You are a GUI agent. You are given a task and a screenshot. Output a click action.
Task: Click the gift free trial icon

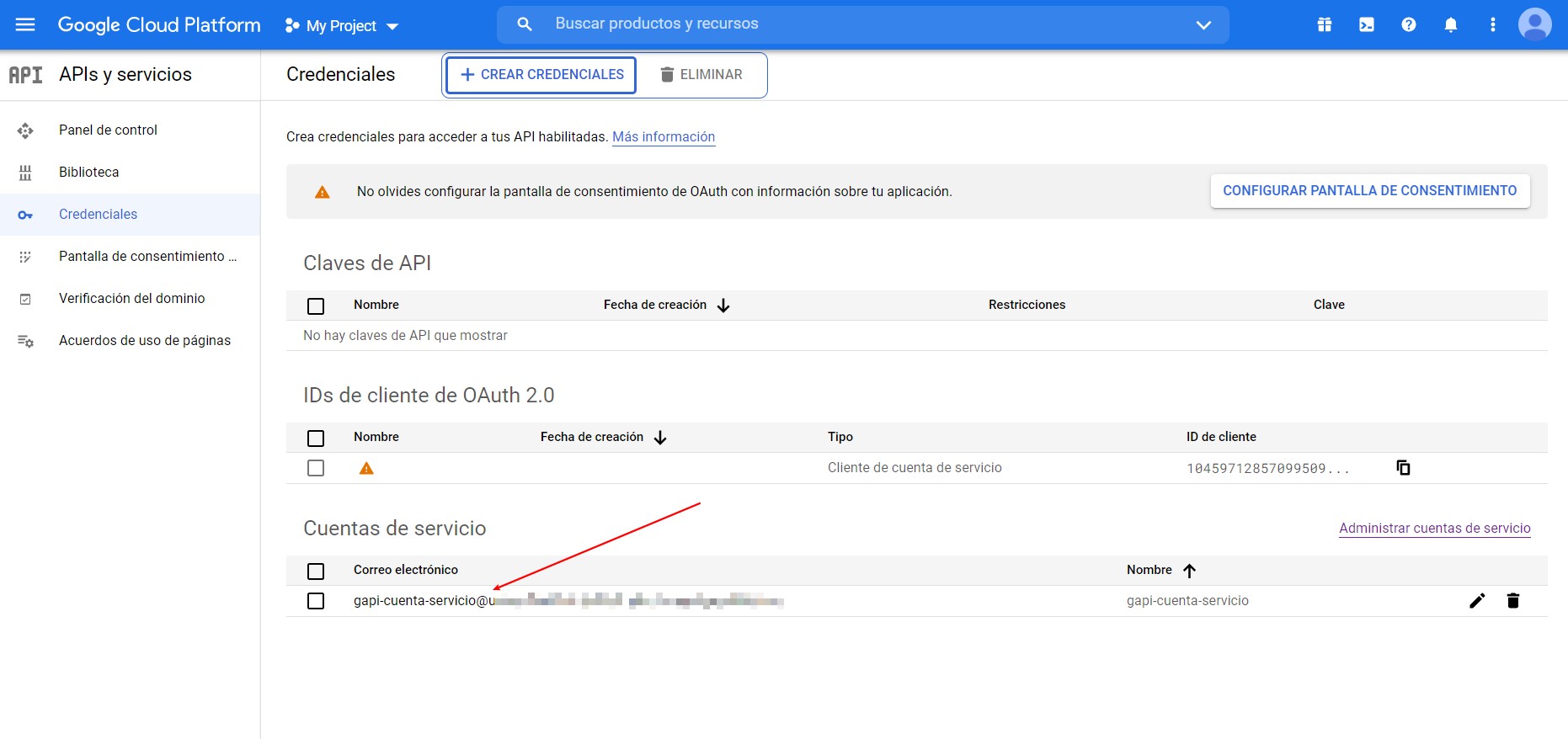(1324, 24)
